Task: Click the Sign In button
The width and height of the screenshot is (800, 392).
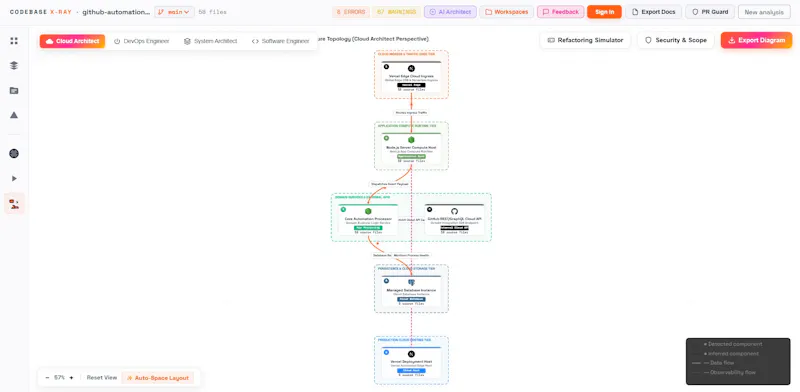Action: (x=604, y=12)
